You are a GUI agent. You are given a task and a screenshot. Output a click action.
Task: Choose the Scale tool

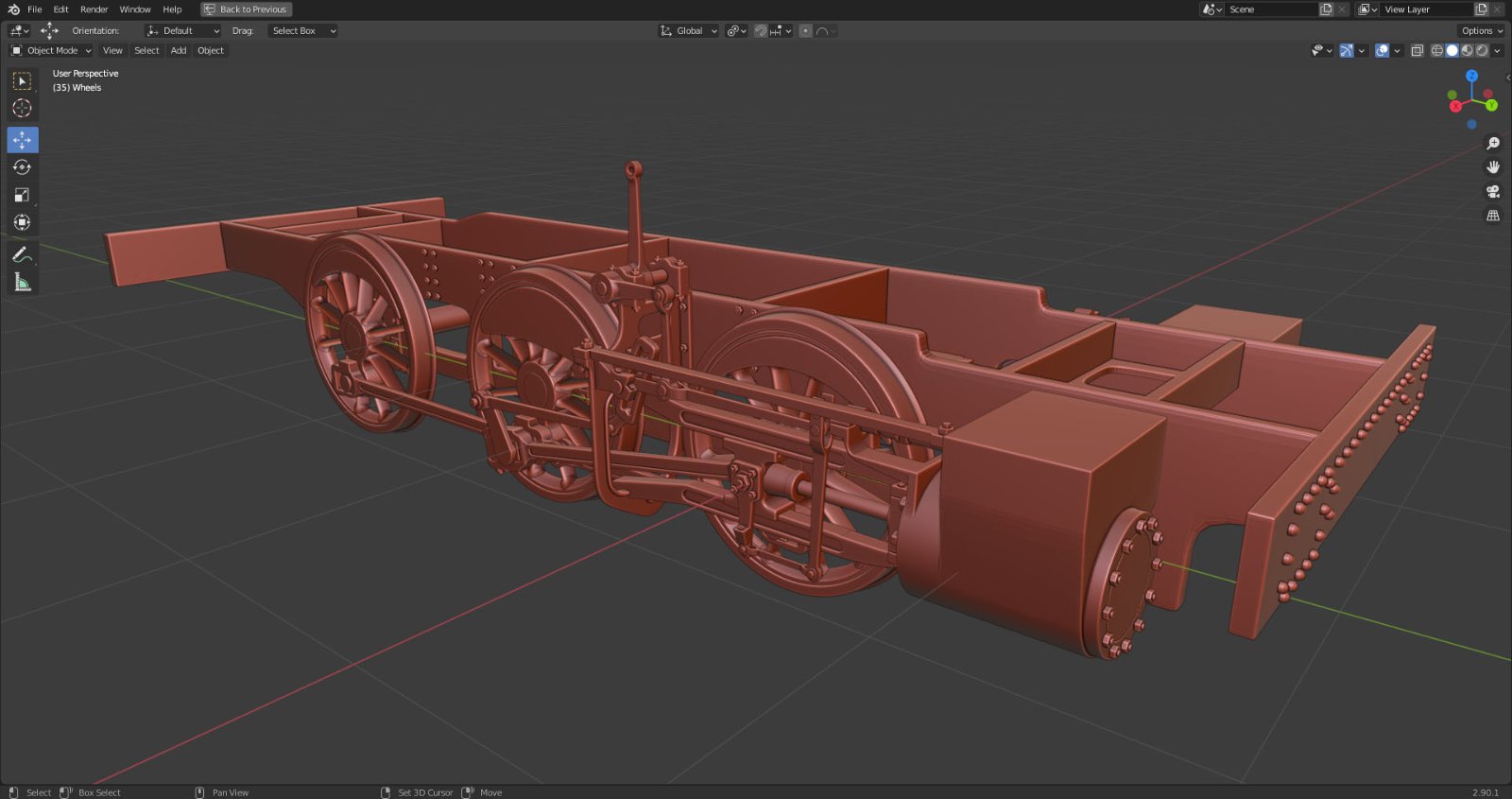click(x=22, y=195)
